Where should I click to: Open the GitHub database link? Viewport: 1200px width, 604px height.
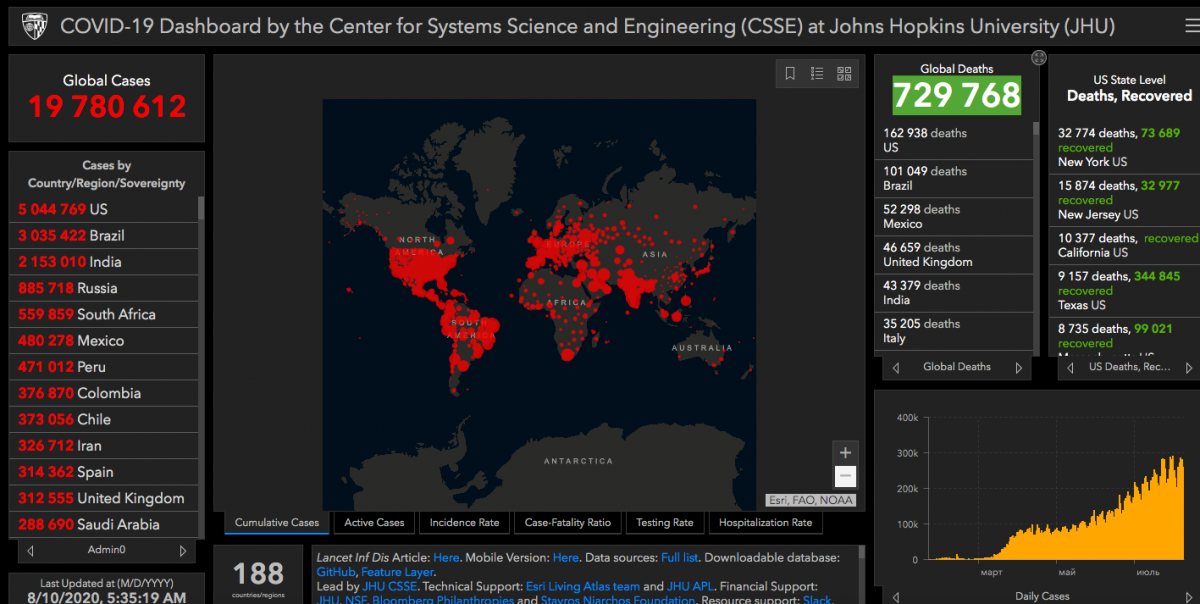[x=336, y=572]
